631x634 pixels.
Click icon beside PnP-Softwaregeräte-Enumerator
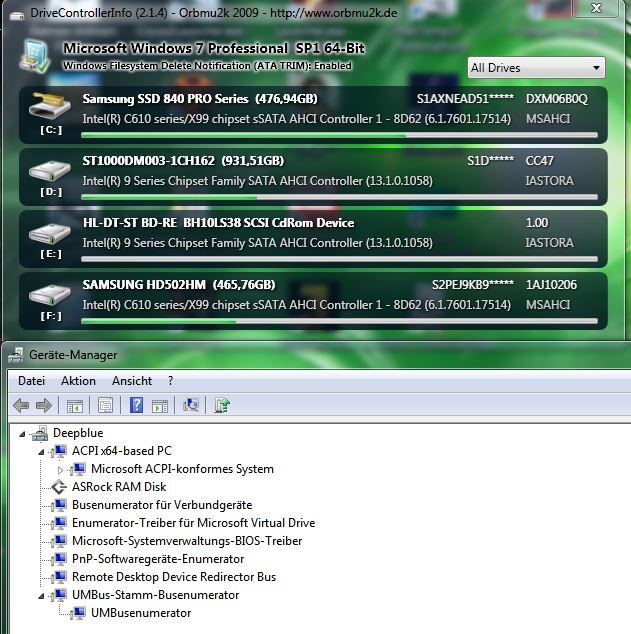(x=59, y=559)
